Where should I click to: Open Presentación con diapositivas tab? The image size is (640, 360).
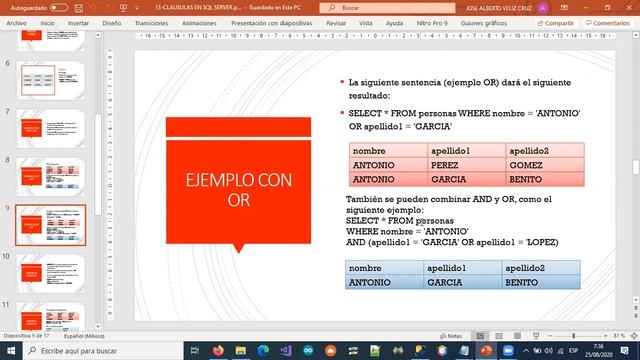point(271,23)
